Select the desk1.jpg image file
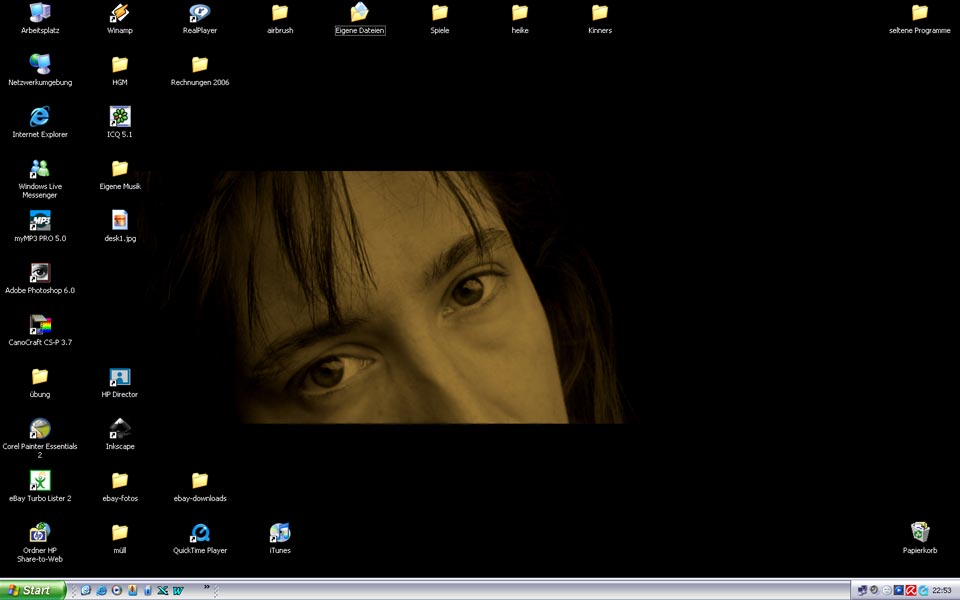The height and width of the screenshot is (600, 960). 120,221
